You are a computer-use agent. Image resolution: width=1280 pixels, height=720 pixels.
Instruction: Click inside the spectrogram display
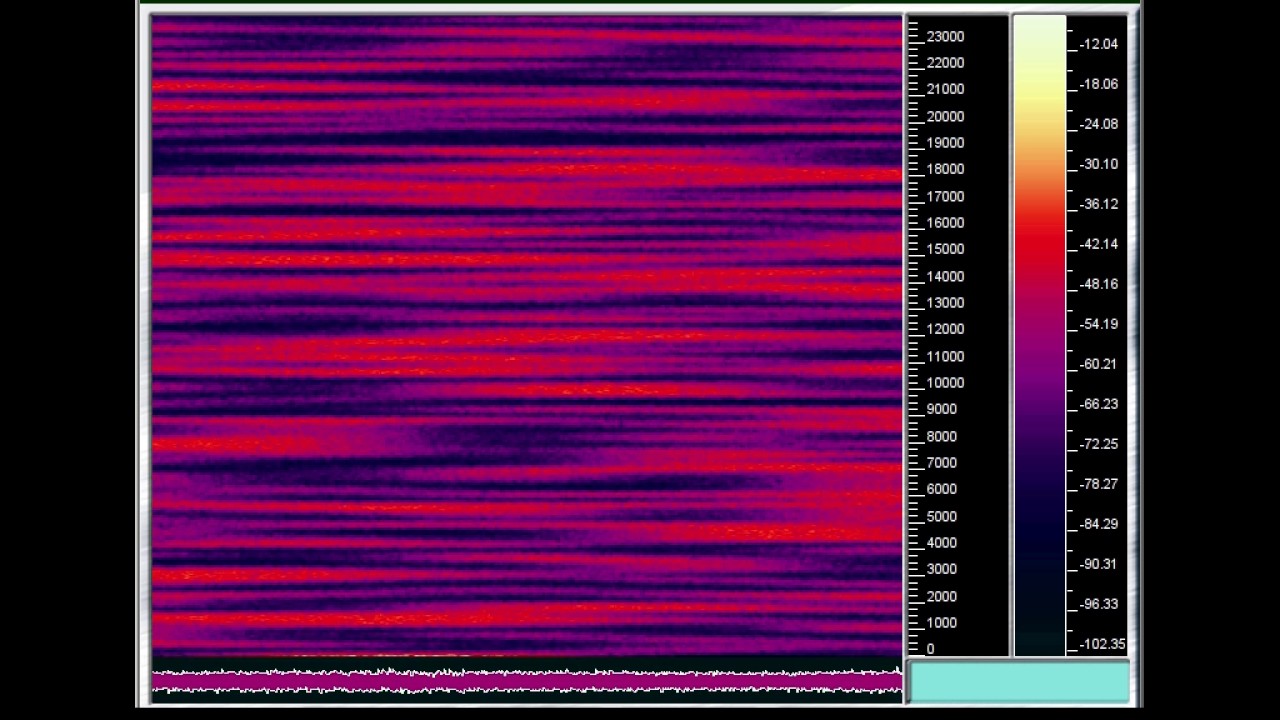pos(527,336)
